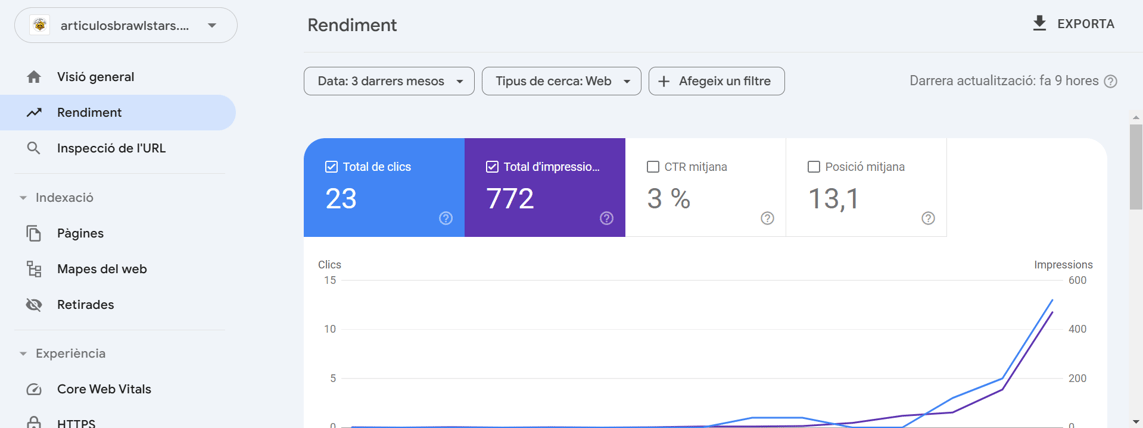The image size is (1143, 428).
Task: Open the Pàgines report
Action: click(80, 234)
